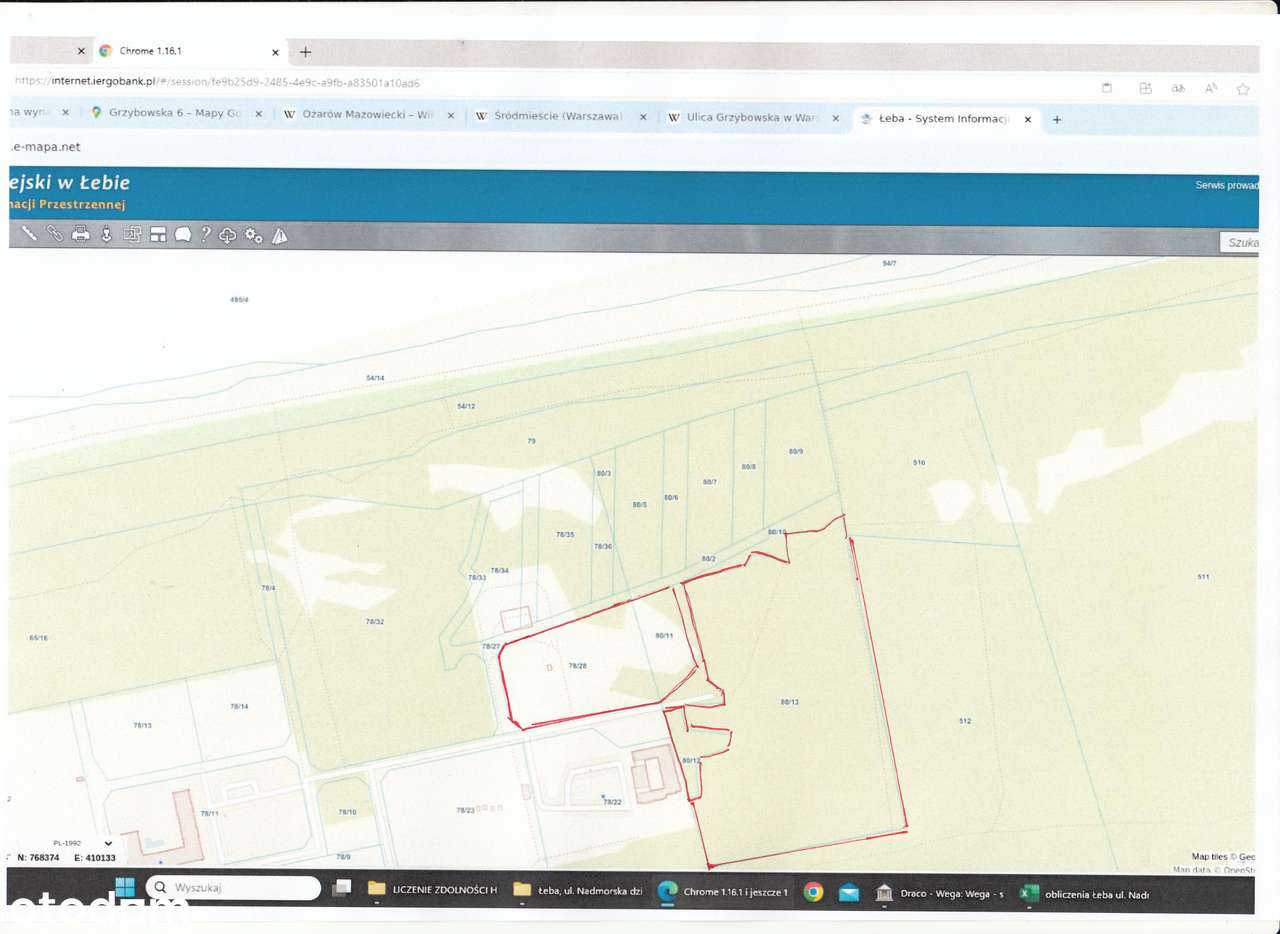The height and width of the screenshot is (934, 1280).
Task: Click the Task View icon on taskbar
Action: point(341,888)
